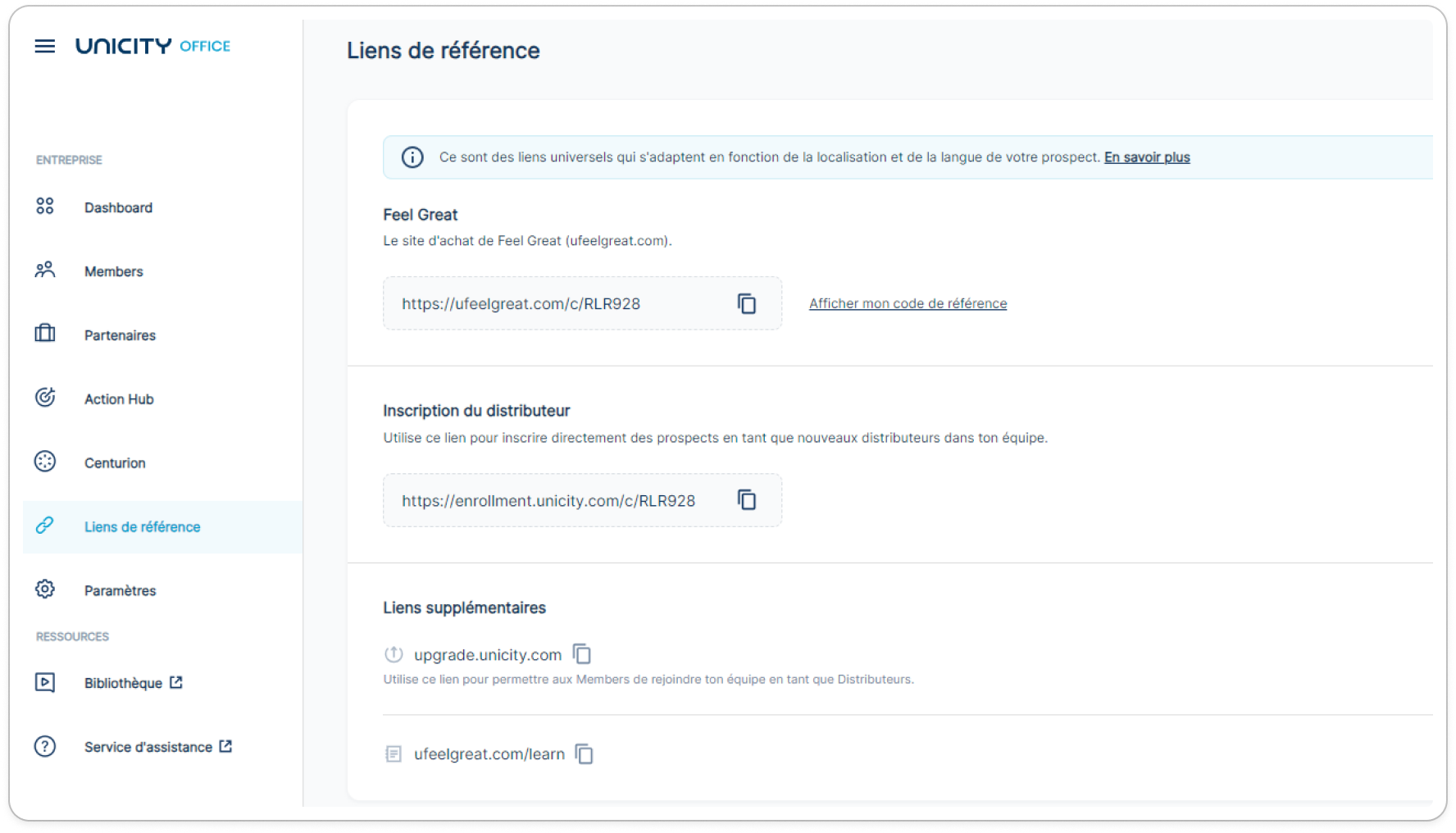Copy the upgrade.unicity.com link
Screen dimensions: 1456x833
tap(582, 653)
